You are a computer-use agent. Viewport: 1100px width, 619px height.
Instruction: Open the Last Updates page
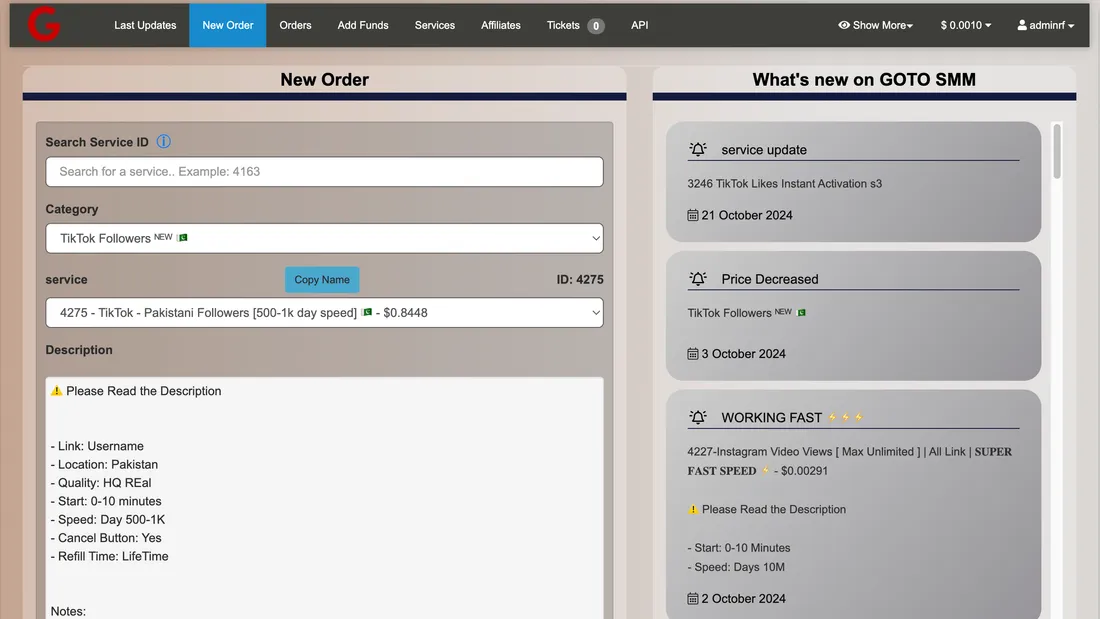click(145, 25)
